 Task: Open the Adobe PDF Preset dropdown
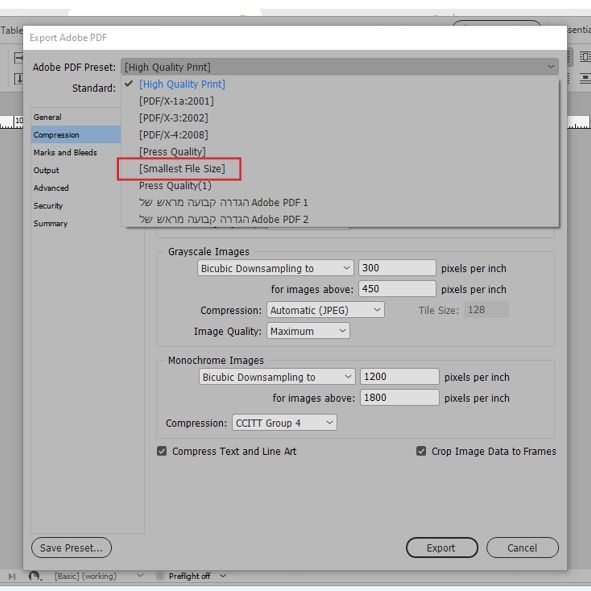[340, 67]
